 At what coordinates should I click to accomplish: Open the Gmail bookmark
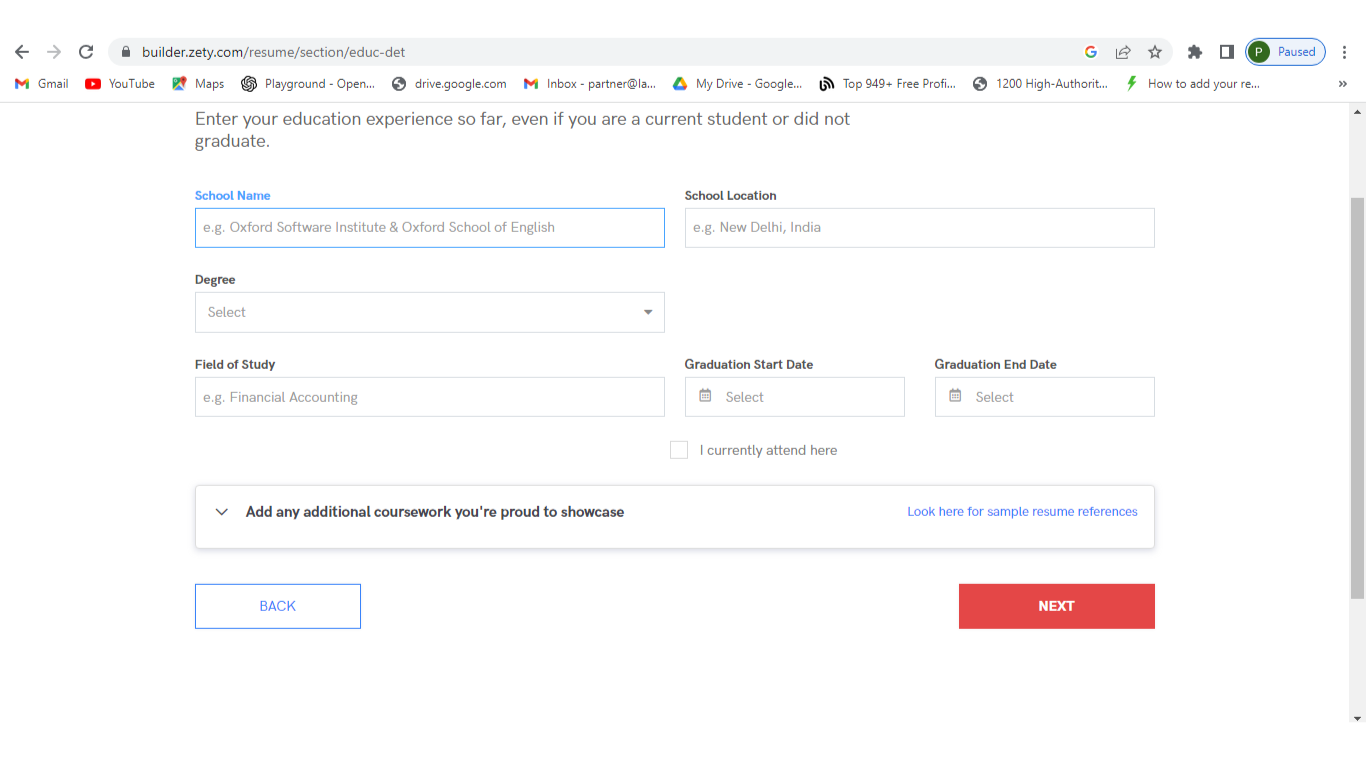[x=42, y=84]
